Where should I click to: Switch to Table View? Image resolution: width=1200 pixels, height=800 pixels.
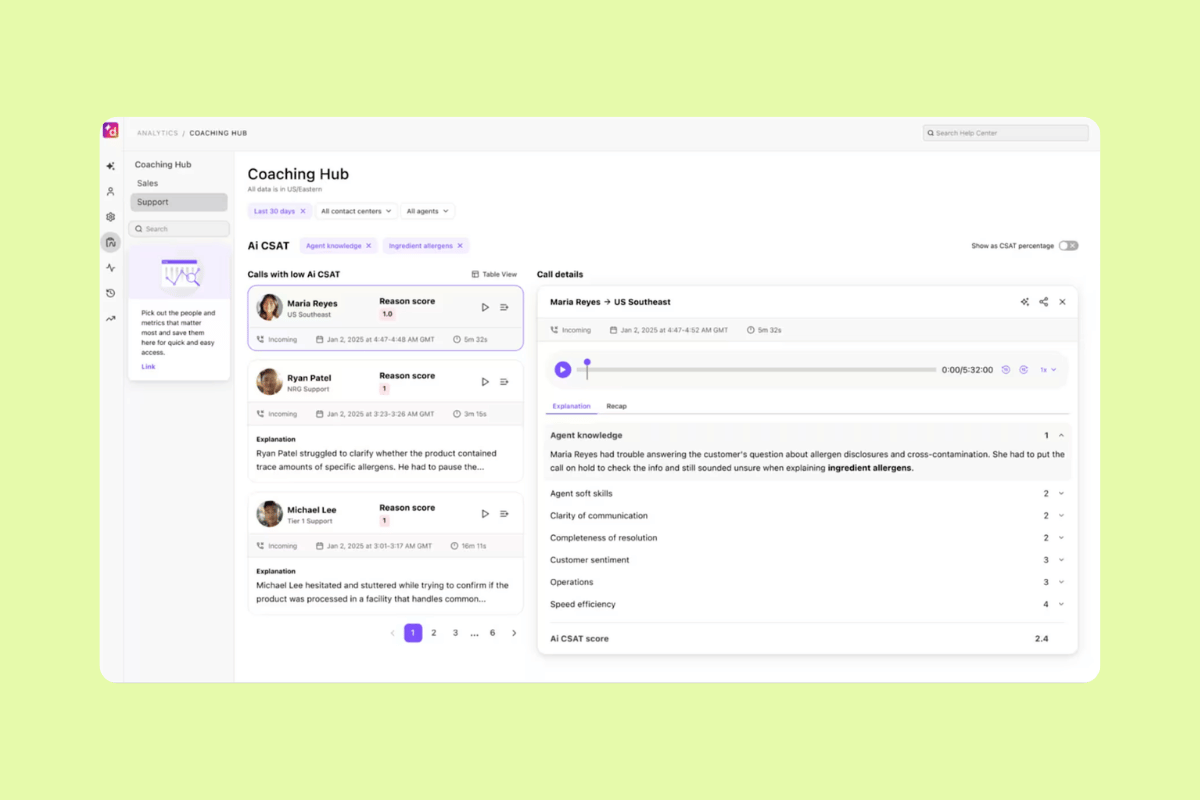pyautogui.click(x=494, y=274)
